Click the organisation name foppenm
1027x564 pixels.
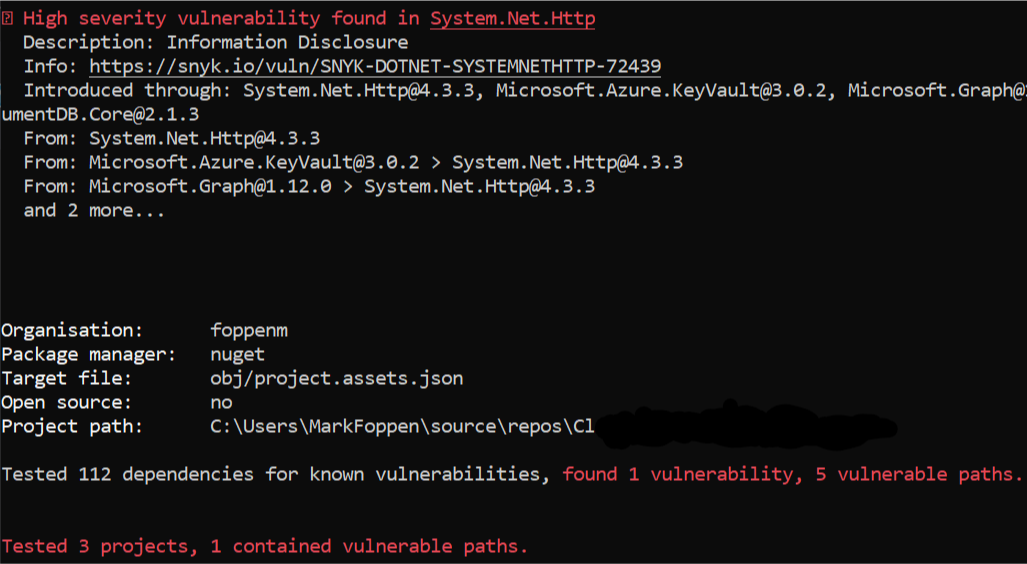pyautogui.click(x=249, y=330)
